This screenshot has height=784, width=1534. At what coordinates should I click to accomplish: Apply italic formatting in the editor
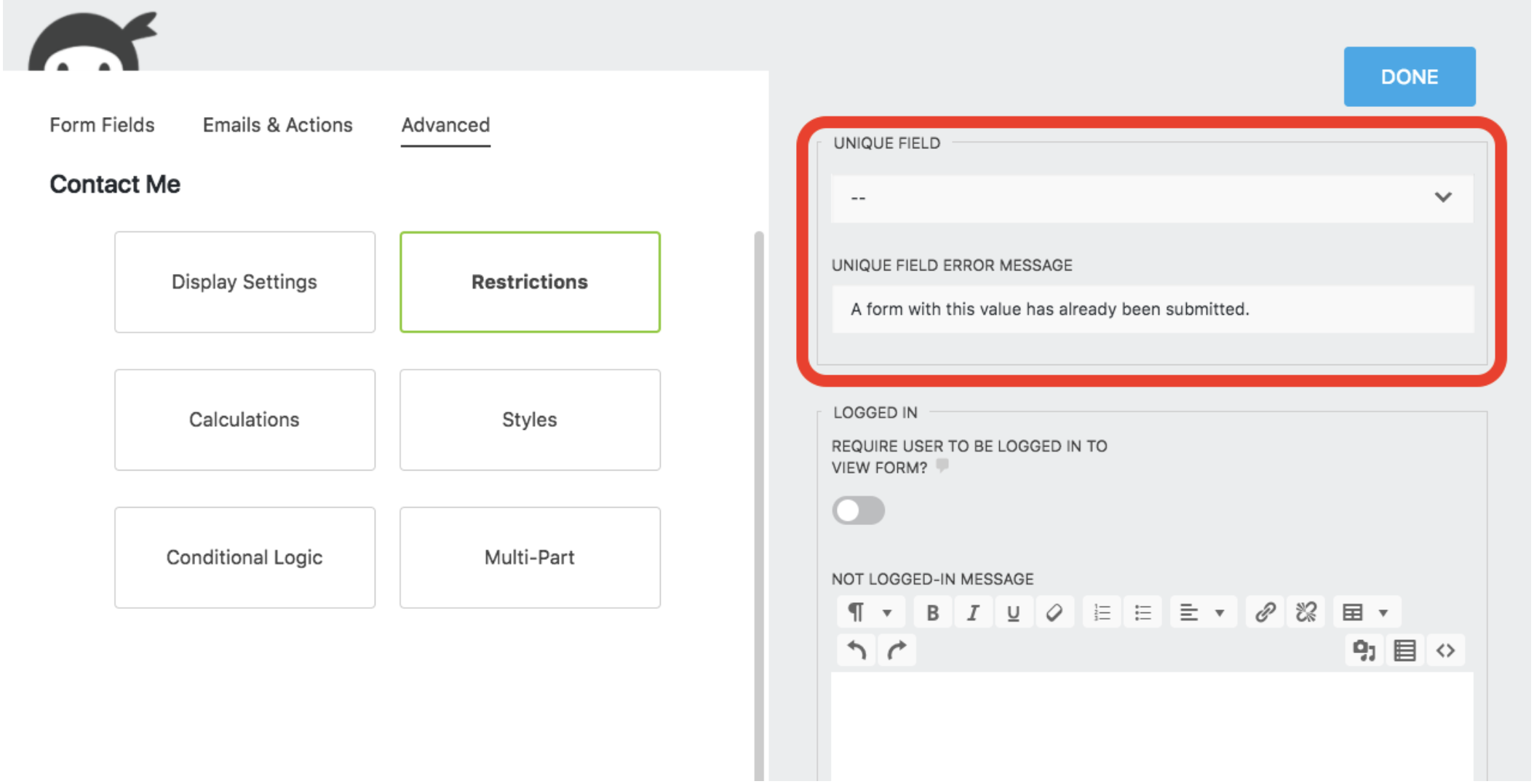point(973,613)
